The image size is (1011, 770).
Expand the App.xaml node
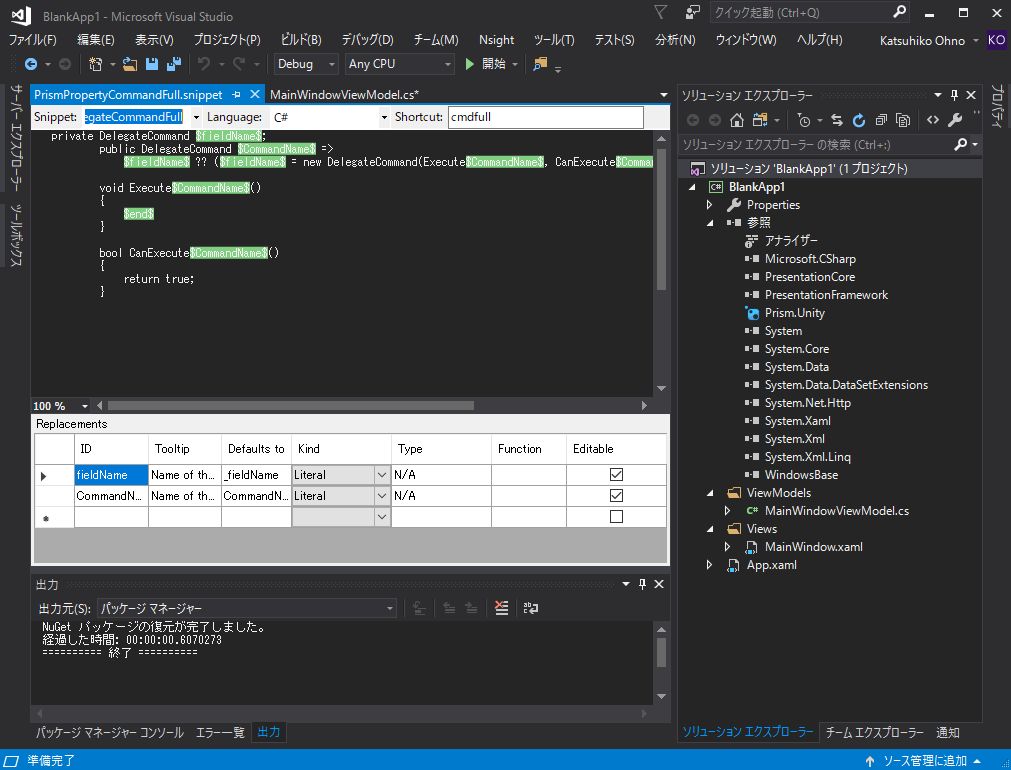pyautogui.click(x=710, y=565)
